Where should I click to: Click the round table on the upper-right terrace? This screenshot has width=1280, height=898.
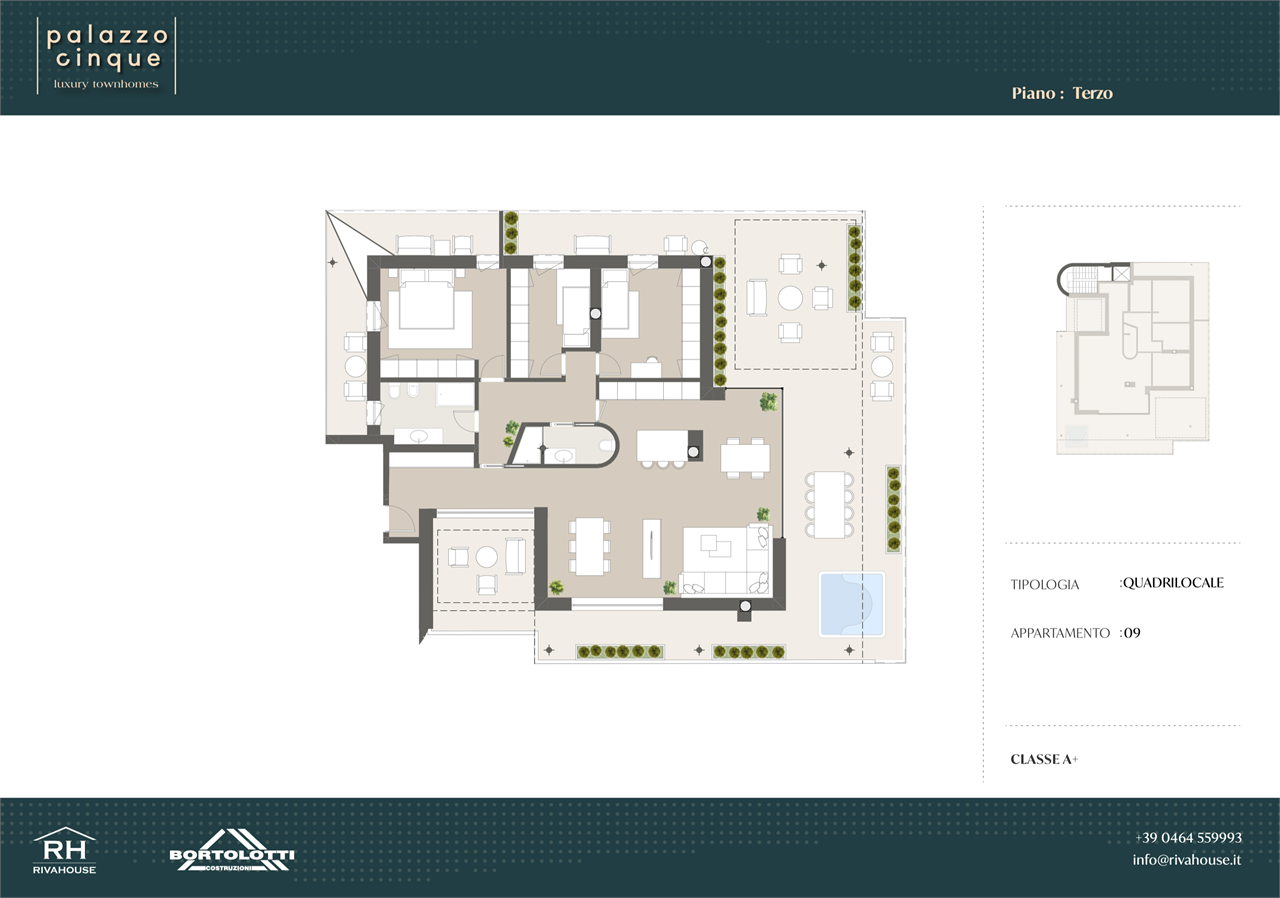(791, 298)
